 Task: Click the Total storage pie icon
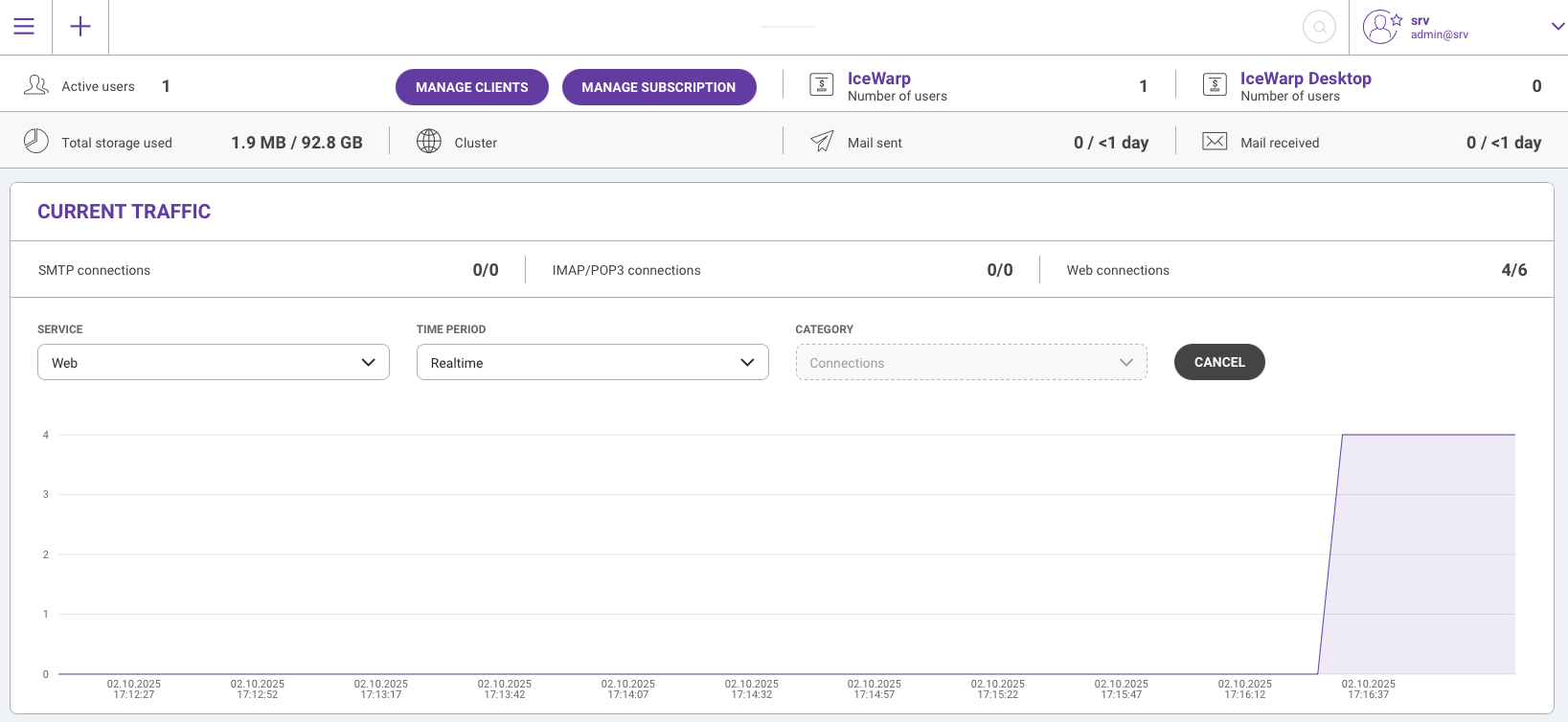36,142
